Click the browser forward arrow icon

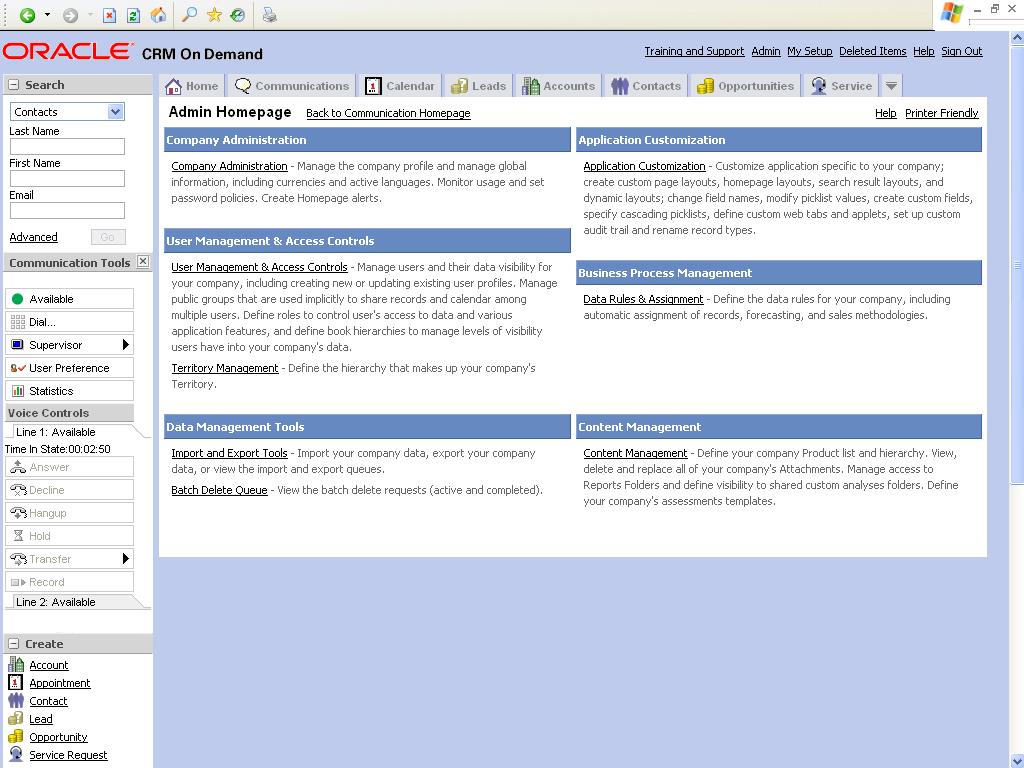tap(70, 15)
